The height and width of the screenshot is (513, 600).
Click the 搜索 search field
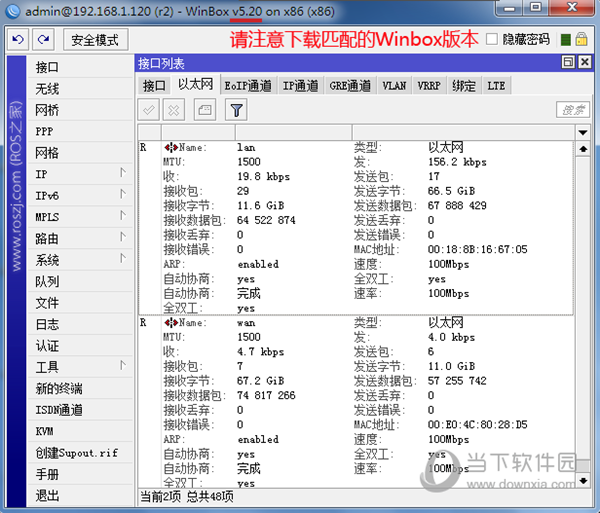point(573,110)
